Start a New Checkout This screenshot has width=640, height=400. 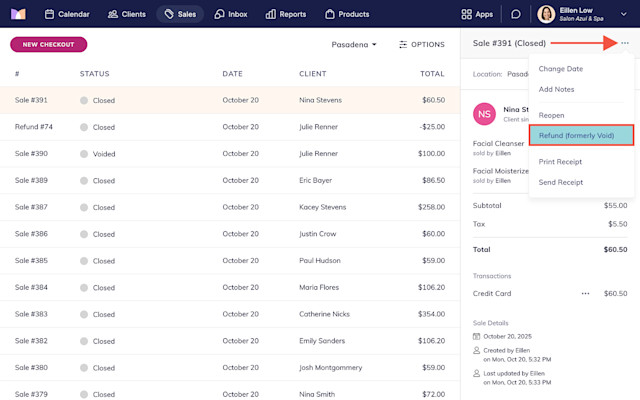click(x=49, y=44)
